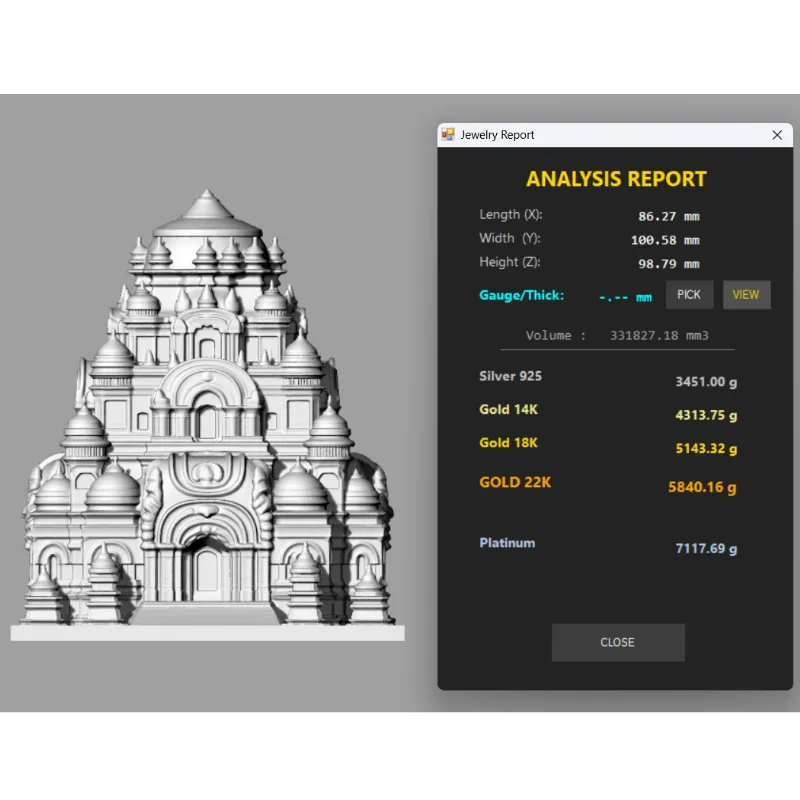Close the Jewelry Report window with X
The image size is (800, 800).
777,135
